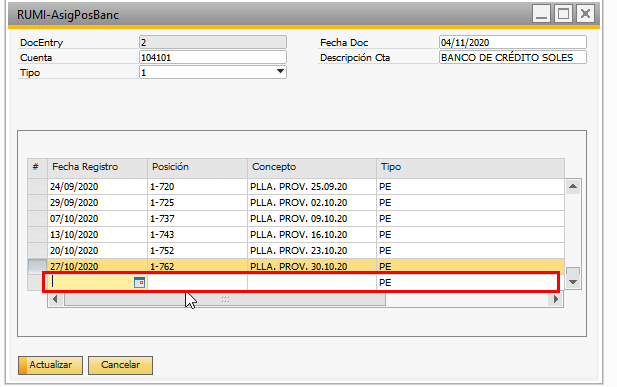
Task: Click the horizontal scrollbar's right arrow
Action: 555,299
